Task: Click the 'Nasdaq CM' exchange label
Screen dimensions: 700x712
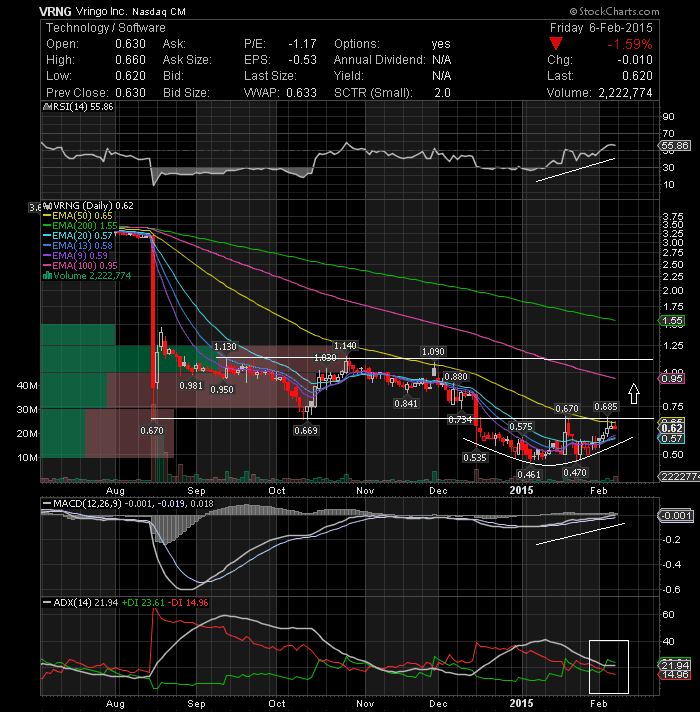Action: click(159, 12)
